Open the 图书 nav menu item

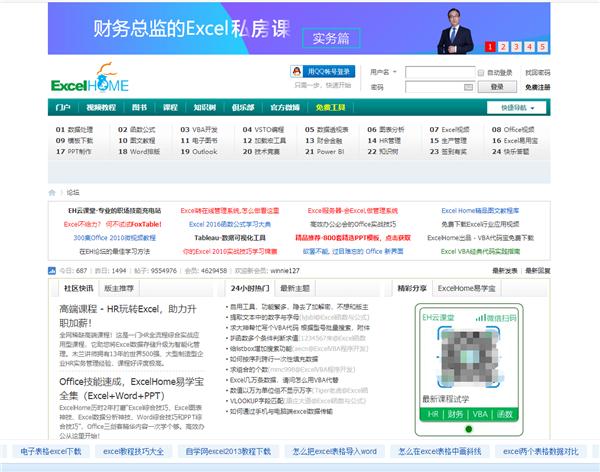pyautogui.click(x=139, y=108)
